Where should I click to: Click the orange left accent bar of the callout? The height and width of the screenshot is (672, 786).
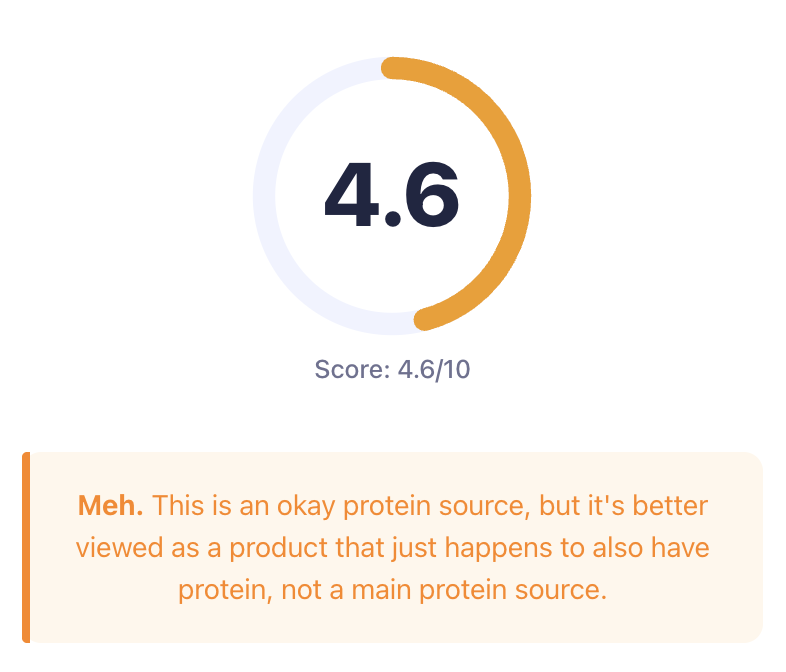[26, 547]
